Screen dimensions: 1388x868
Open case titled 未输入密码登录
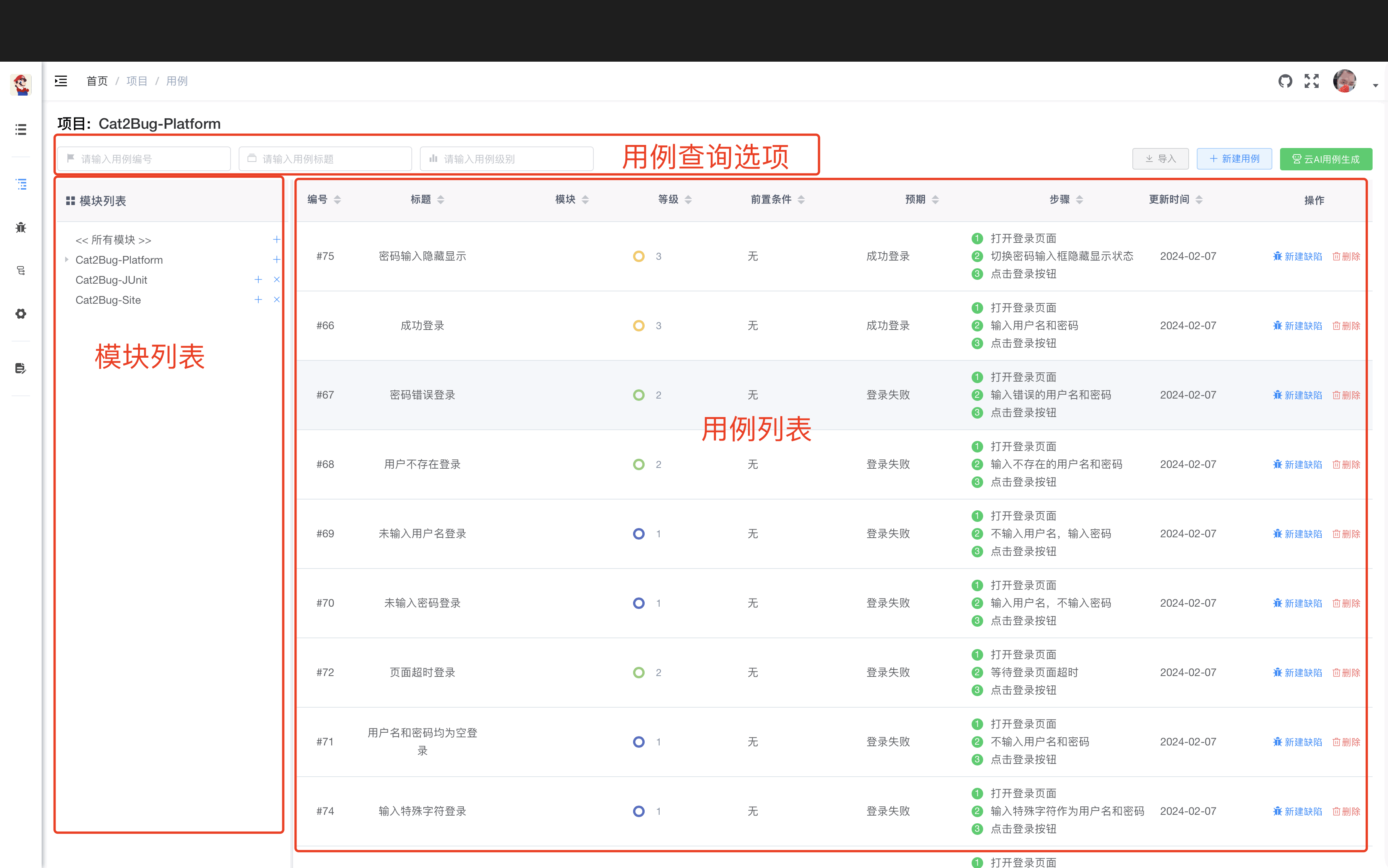coord(422,603)
